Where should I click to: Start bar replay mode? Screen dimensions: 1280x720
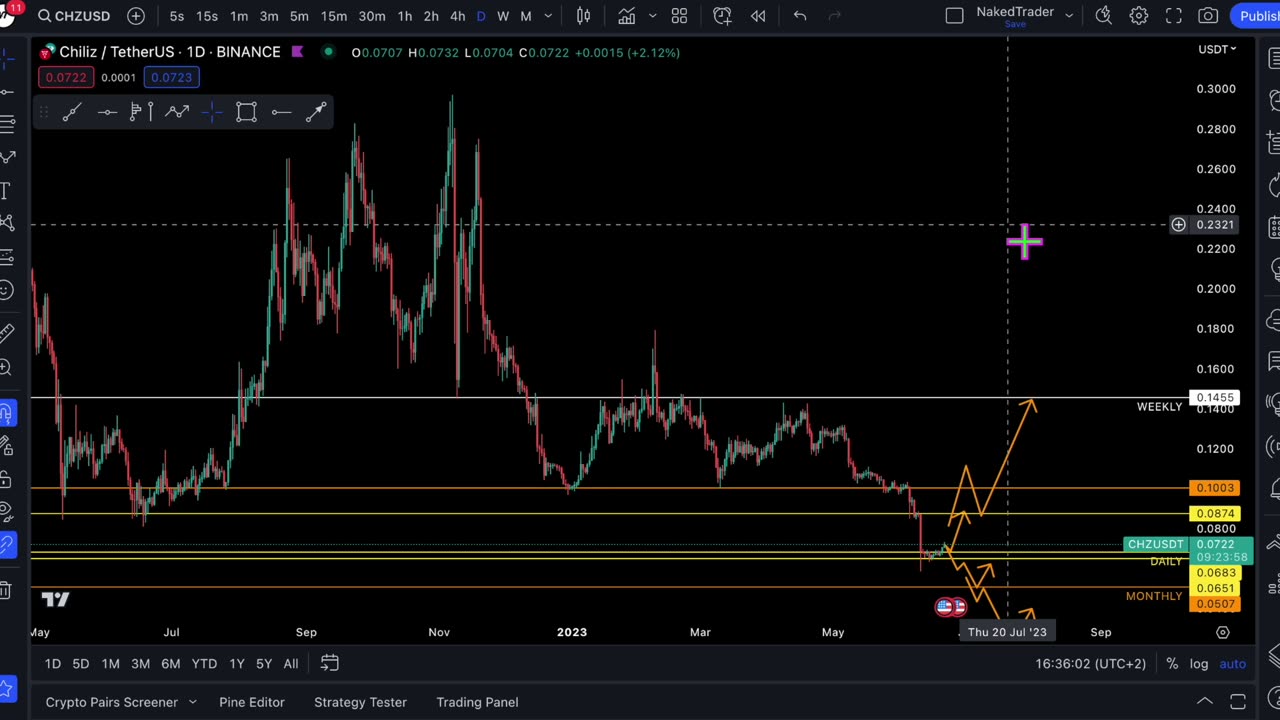[758, 16]
